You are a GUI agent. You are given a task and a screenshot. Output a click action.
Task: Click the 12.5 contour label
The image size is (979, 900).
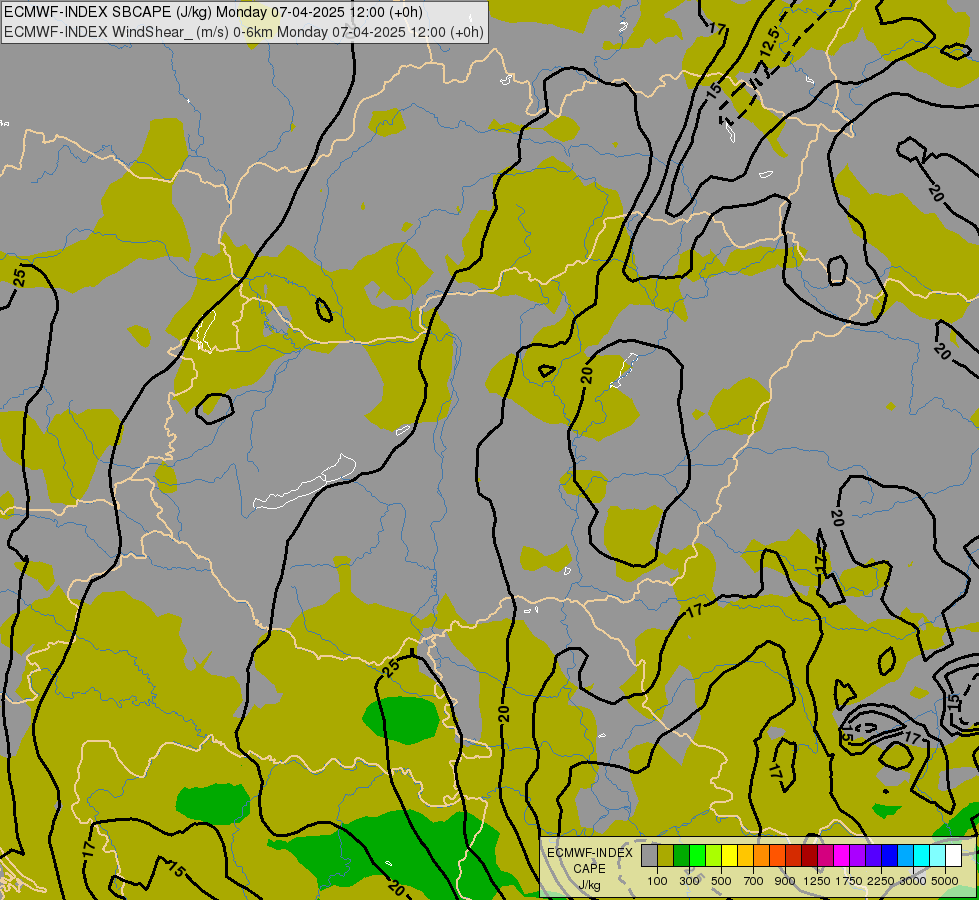[770, 42]
